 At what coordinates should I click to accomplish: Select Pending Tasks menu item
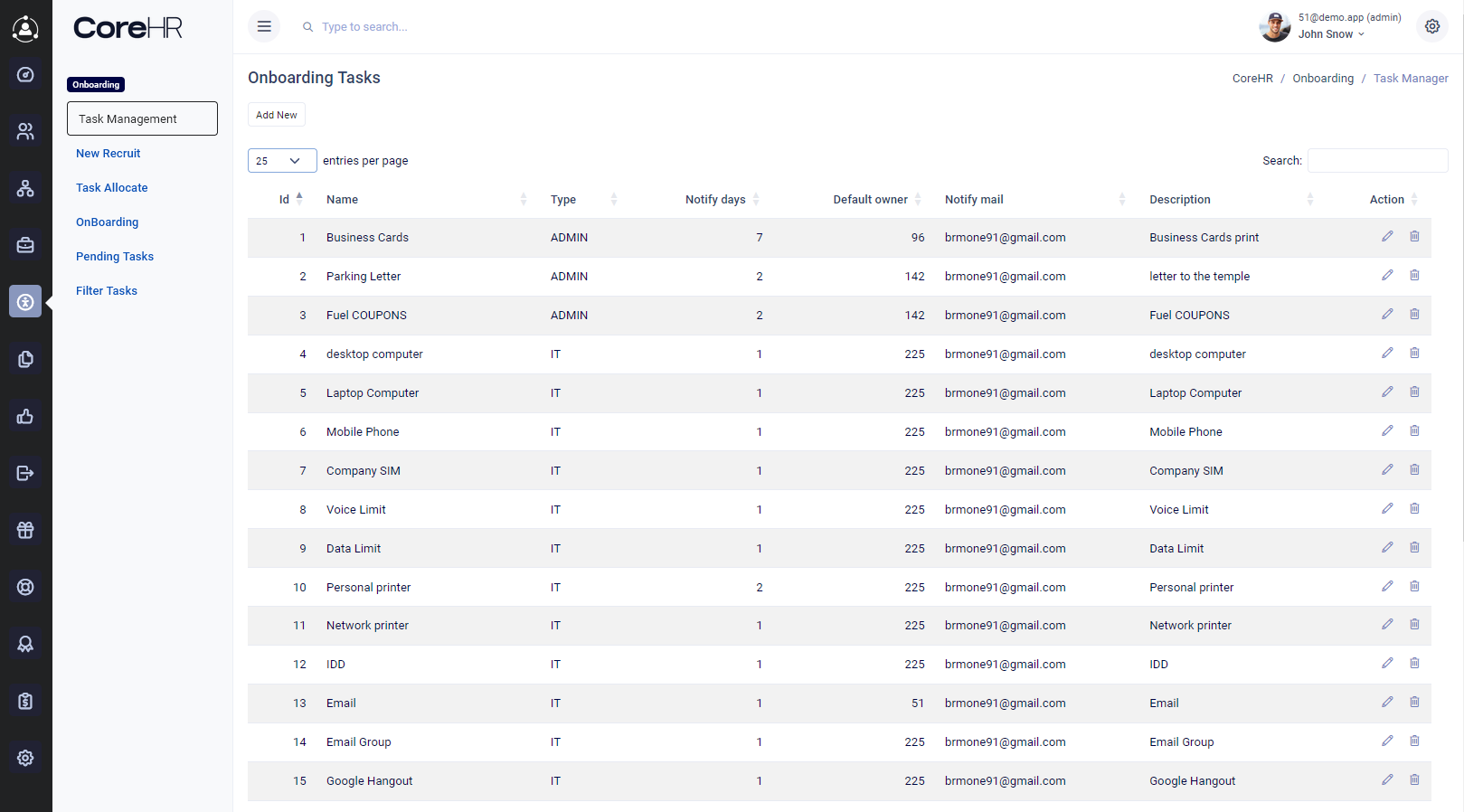click(115, 257)
